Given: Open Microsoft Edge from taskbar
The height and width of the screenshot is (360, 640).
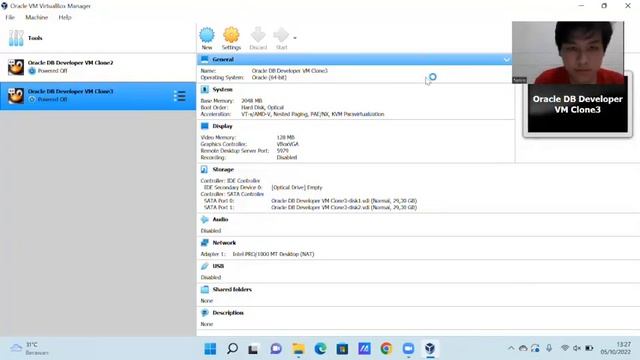Looking at the screenshot, I should [x=320, y=349].
